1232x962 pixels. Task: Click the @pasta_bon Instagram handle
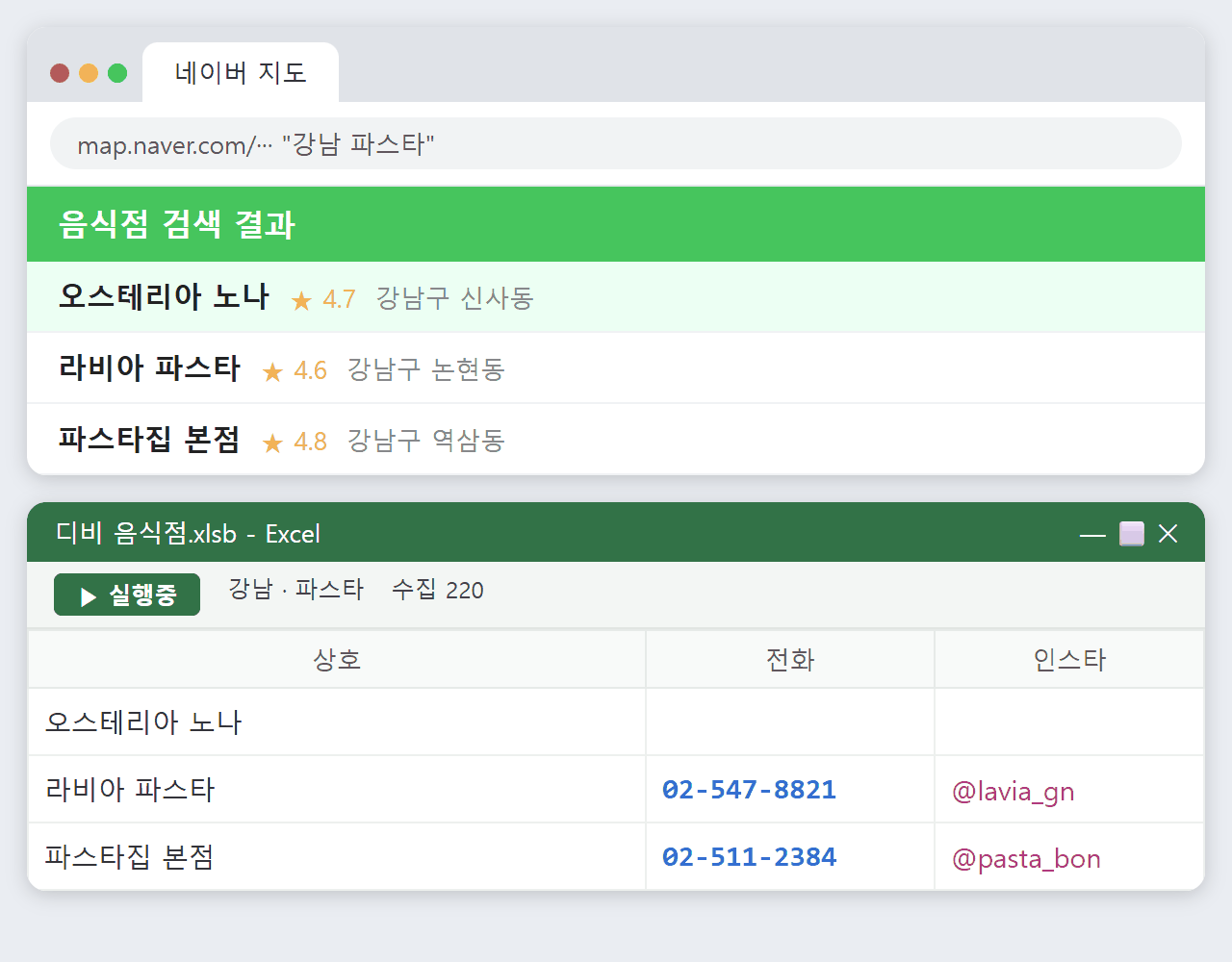click(x=1026, y=858)
